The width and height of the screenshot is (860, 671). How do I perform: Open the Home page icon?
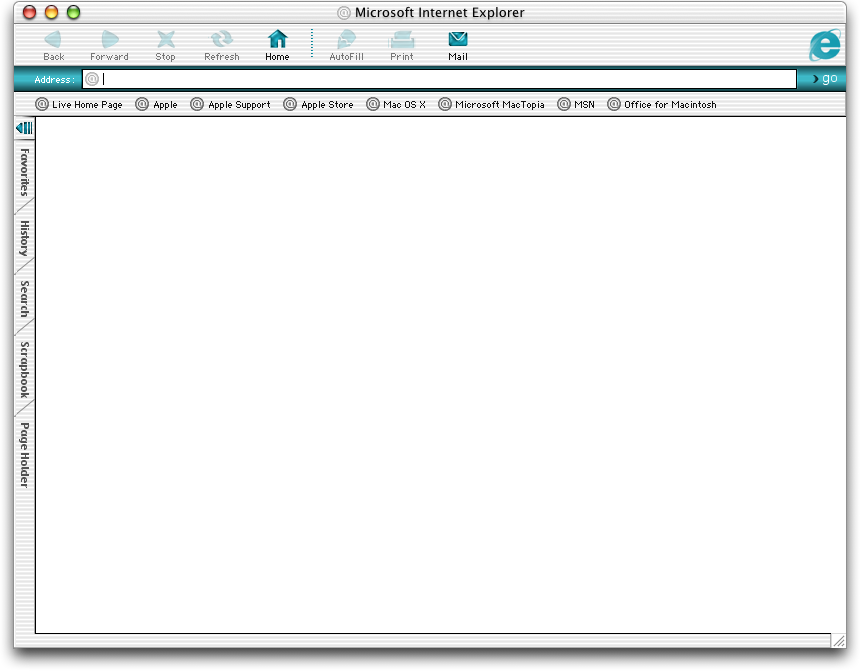click(x=277, y=45)
